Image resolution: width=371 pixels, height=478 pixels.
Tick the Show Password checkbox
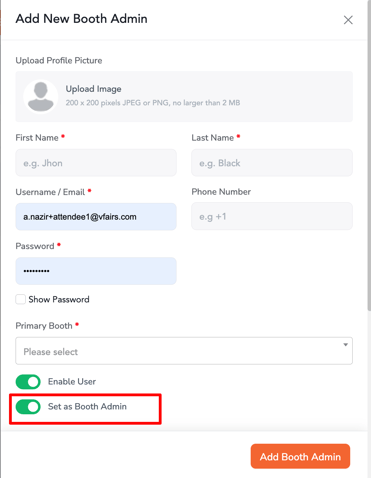[20, 299]
